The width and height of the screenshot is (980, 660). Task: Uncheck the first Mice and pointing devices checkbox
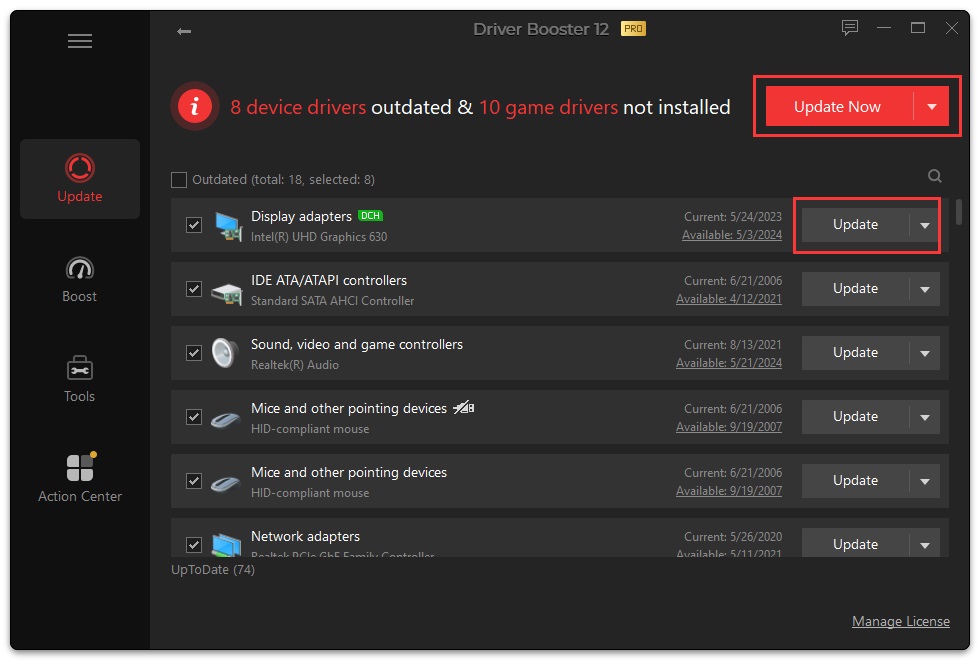pyautogui.click(x=194, y=417)
